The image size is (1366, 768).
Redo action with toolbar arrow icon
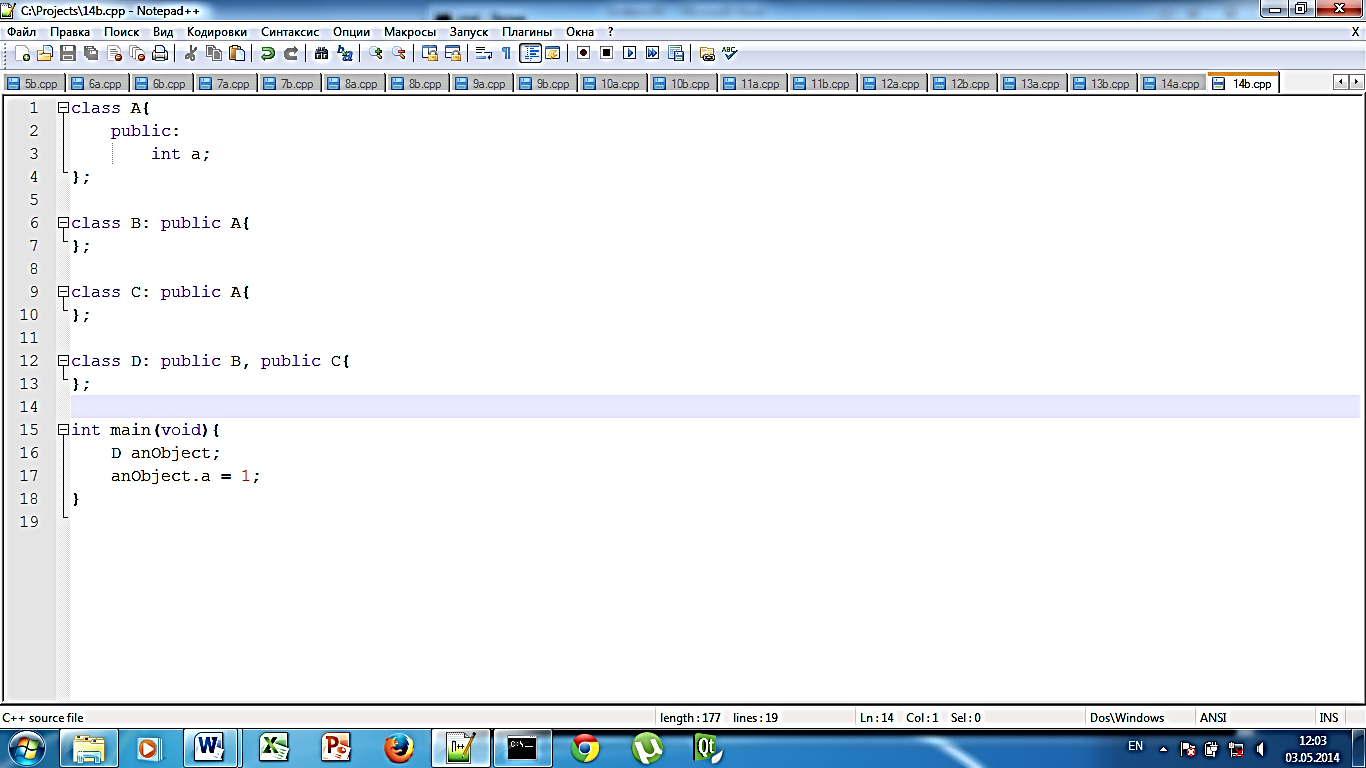coord(291,53)
